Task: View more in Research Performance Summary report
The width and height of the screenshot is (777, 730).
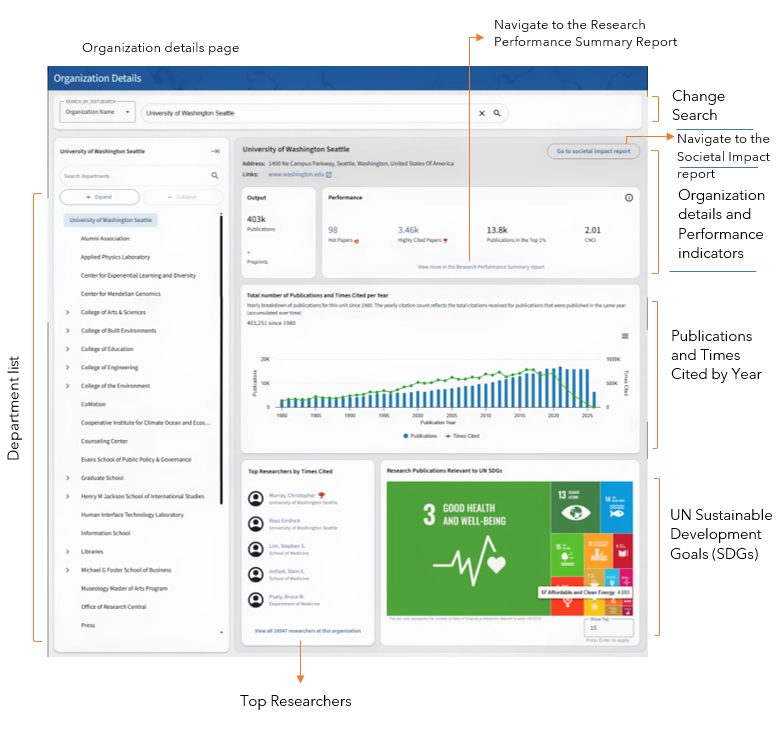Action: point(481,267)
